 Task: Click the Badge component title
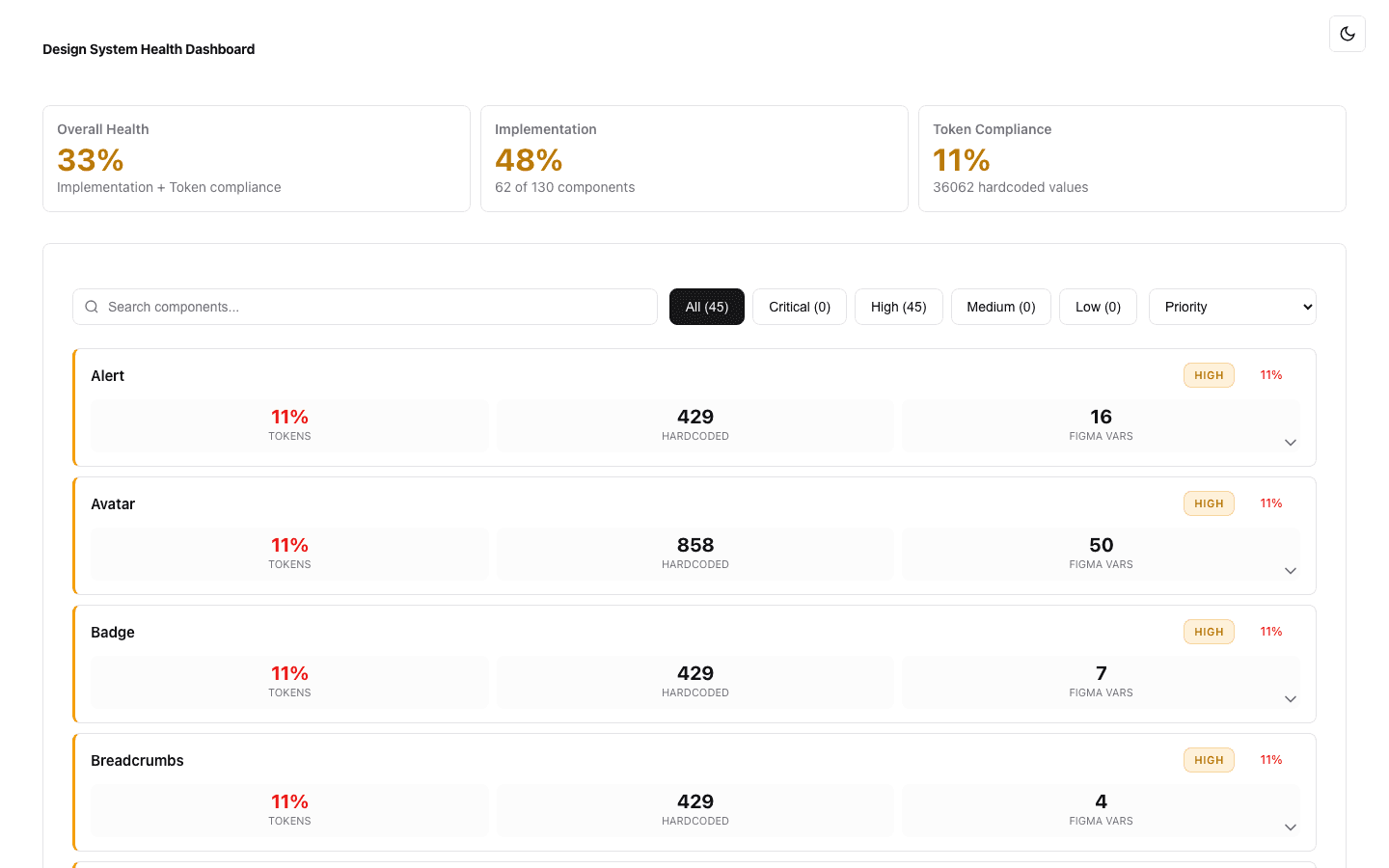tap(113, 633)
